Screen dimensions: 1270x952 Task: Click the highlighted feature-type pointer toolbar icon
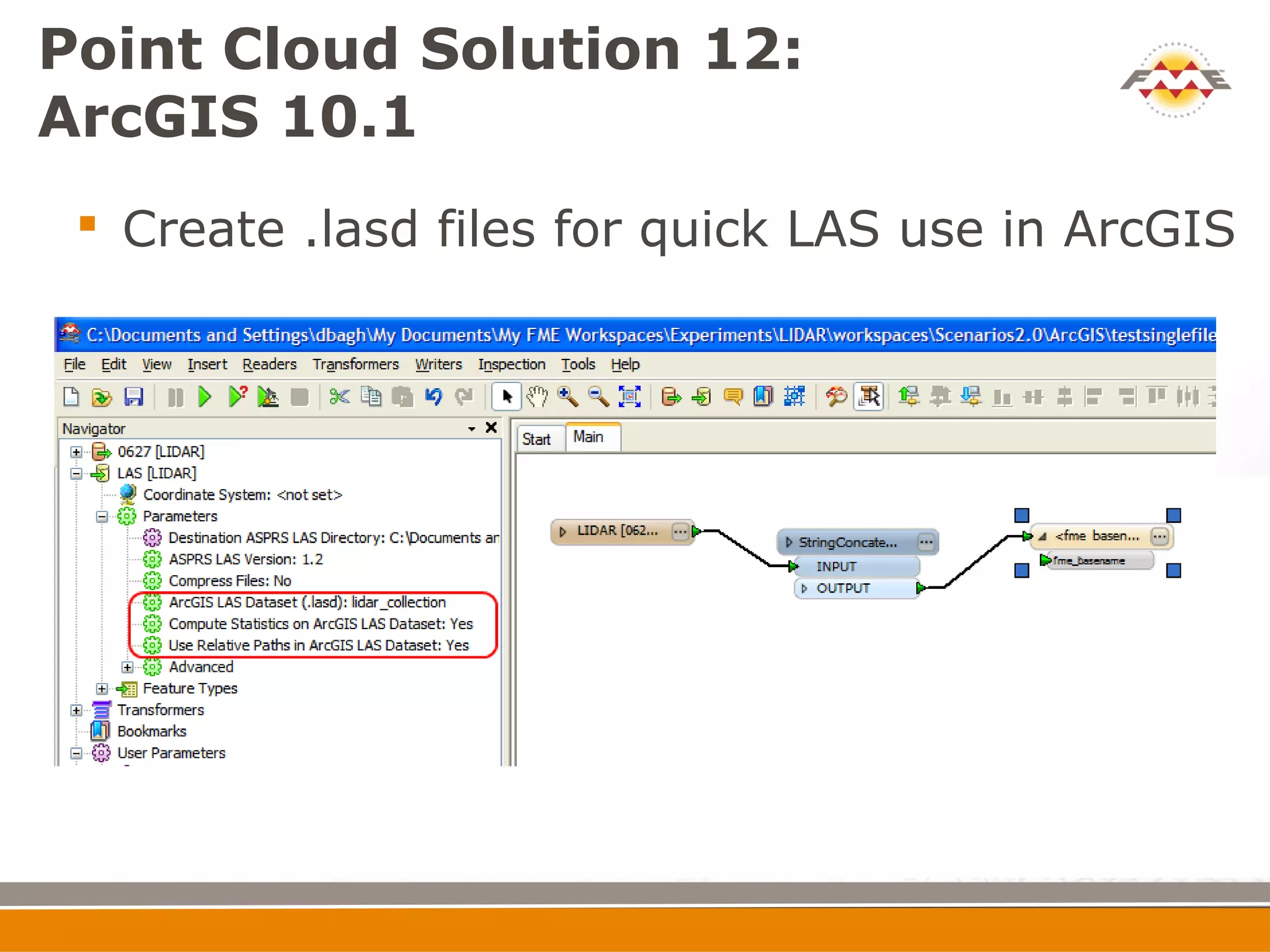869,397
